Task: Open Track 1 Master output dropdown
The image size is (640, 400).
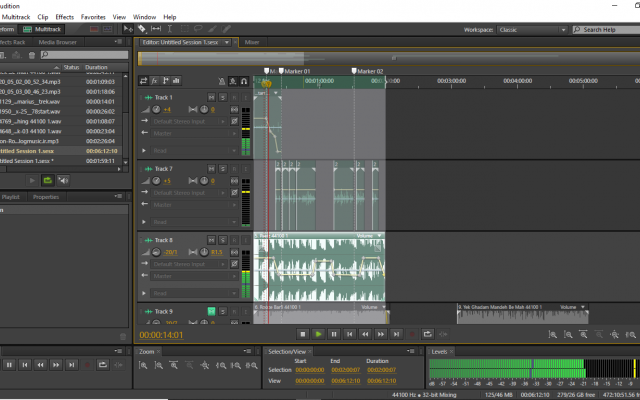Action: [194, 133]
